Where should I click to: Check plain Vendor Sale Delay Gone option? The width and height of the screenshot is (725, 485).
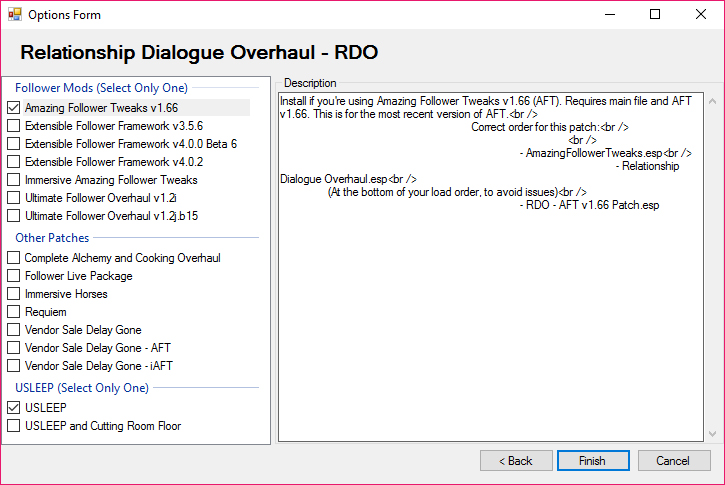[14, 330]
